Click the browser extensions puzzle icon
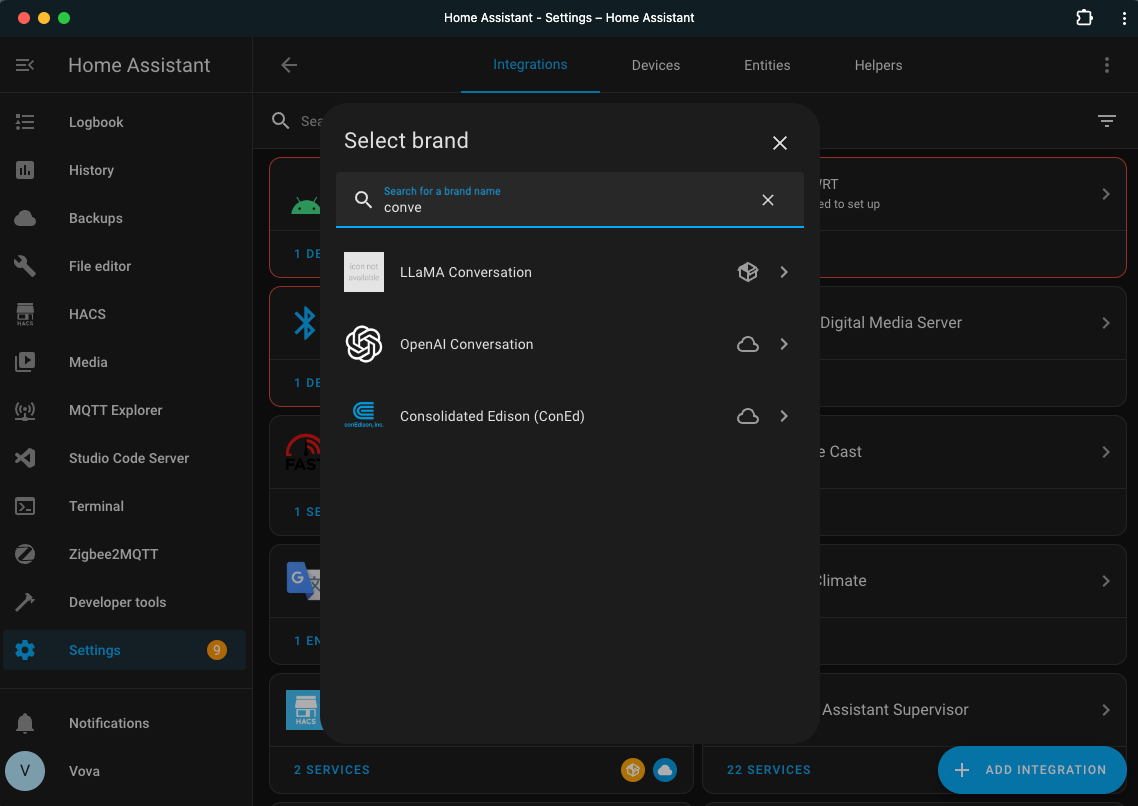The image size is (1138, 806). click(x=1084, y=18)
